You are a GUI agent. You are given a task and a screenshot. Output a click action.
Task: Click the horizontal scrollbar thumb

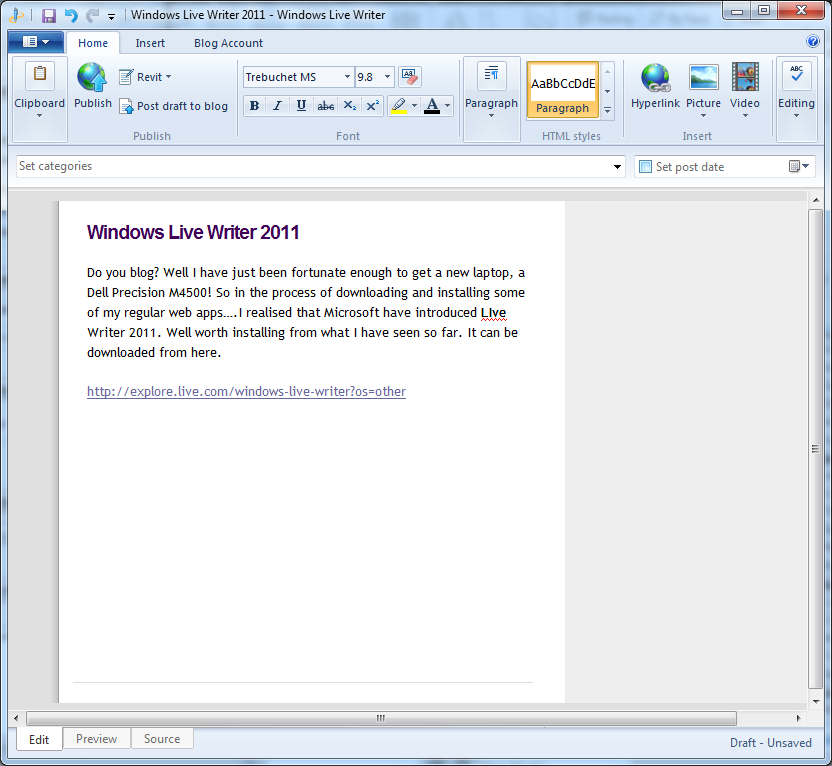(381, 718)
